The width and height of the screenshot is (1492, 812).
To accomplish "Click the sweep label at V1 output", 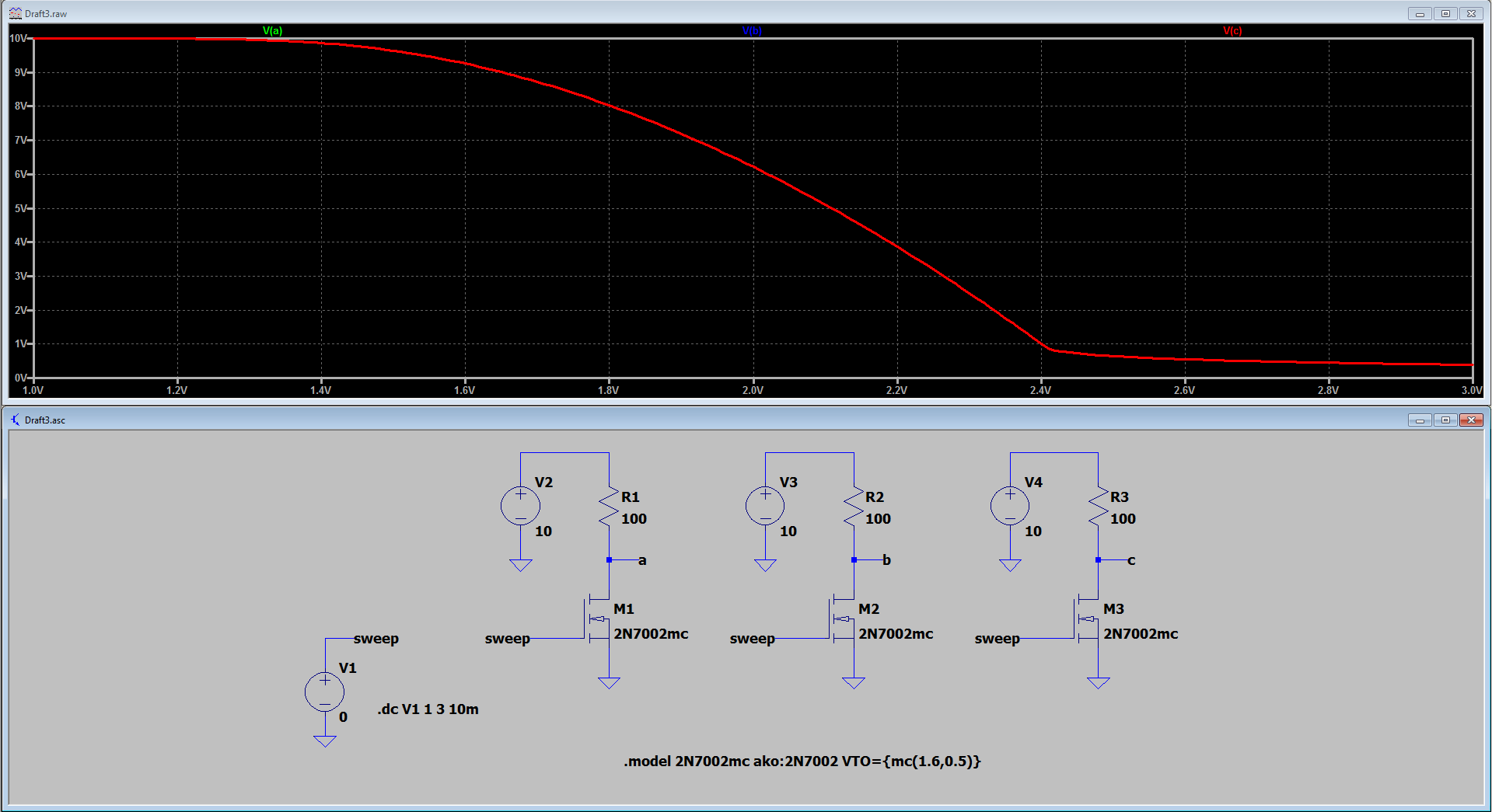I will 376,639.
